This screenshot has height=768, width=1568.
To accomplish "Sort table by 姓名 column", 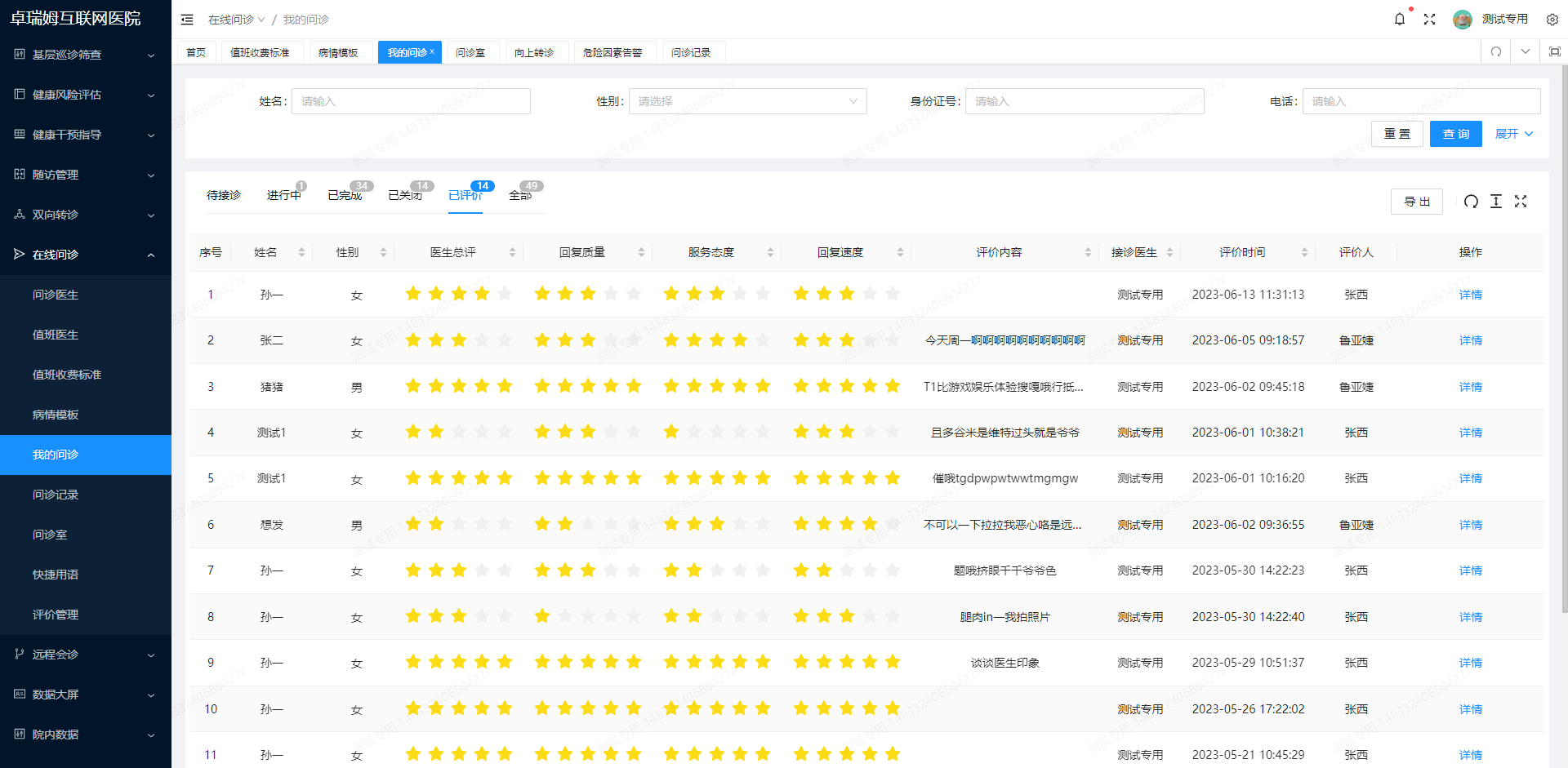I will 301,253.
